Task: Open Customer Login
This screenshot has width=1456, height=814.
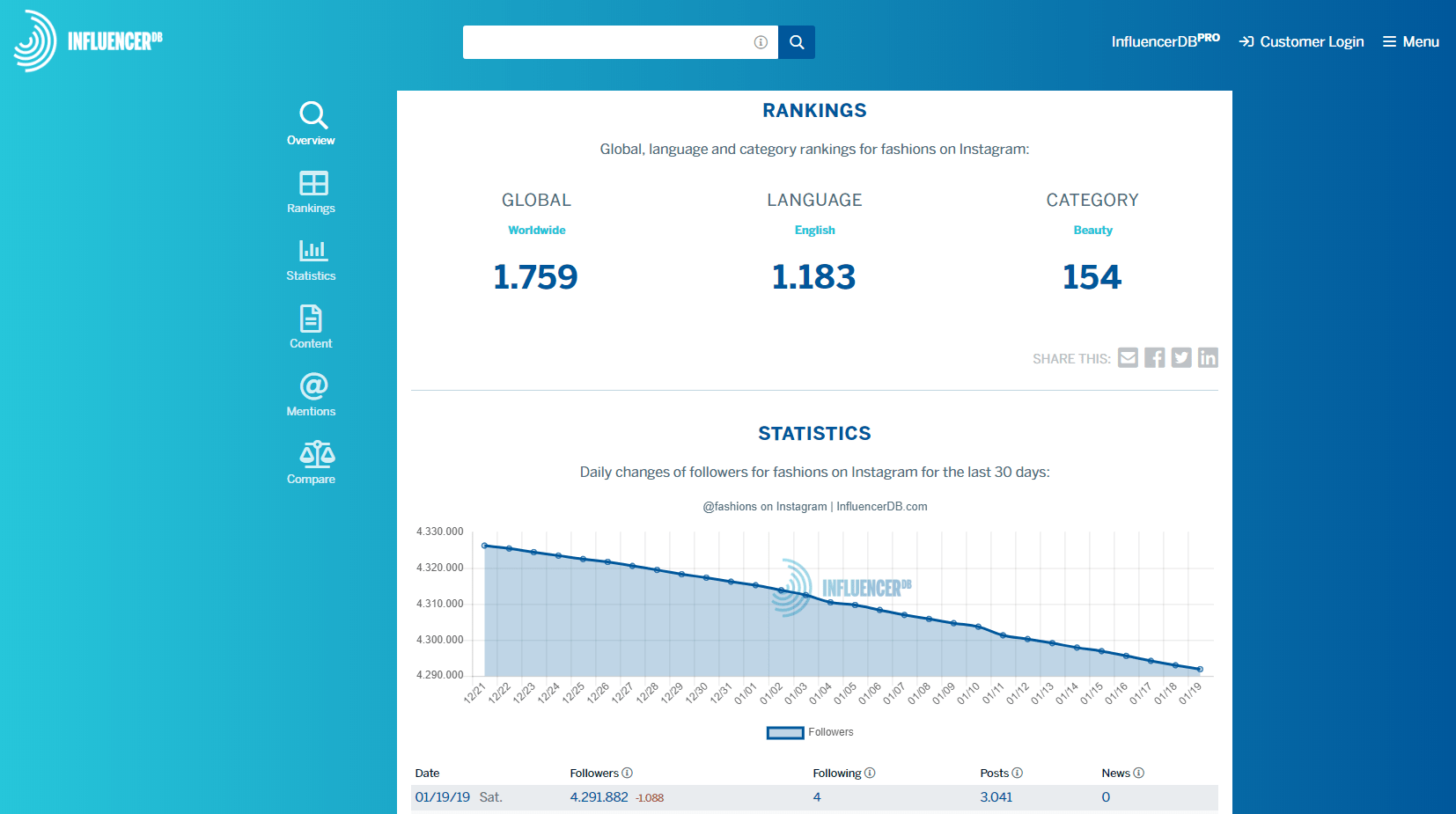Action: coord(1301,41)
